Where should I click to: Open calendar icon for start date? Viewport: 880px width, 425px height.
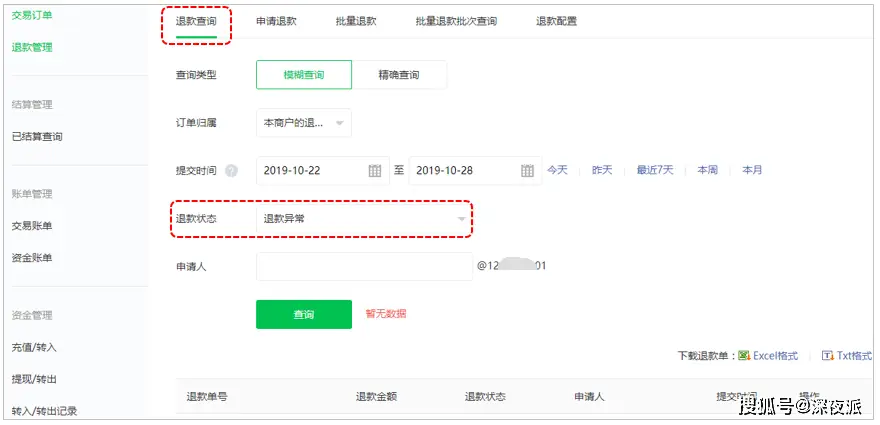pyautogui.click(x=375, y=171)
